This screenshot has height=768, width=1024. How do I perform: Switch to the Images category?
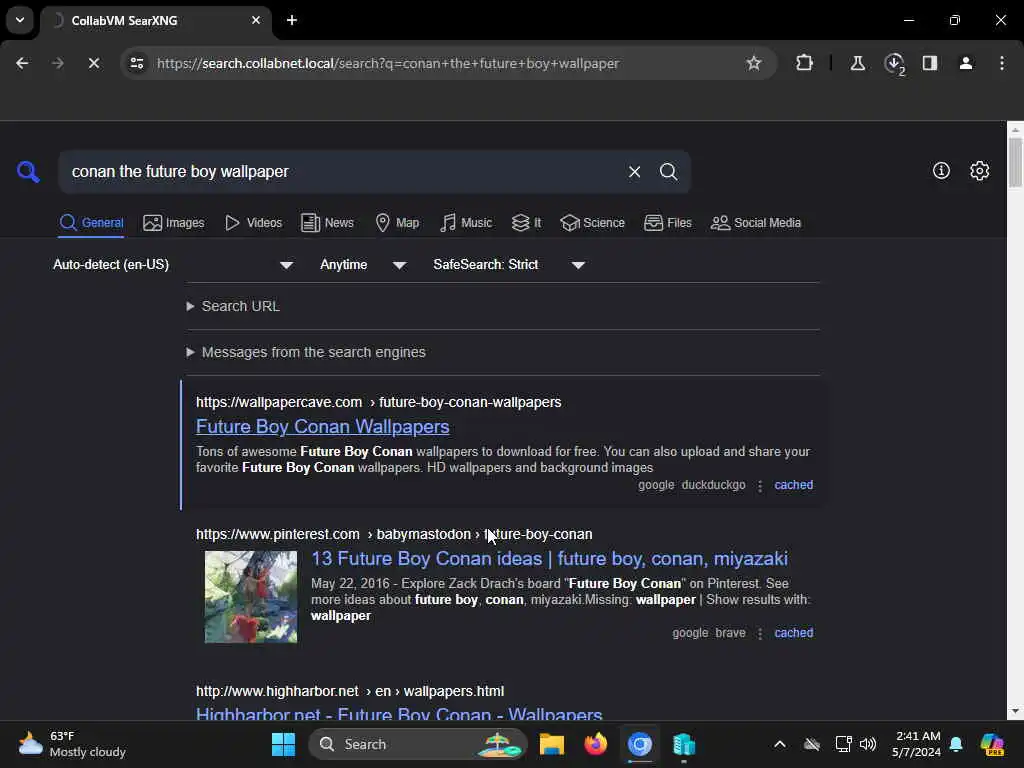pyautogui.click(x=174, y=223)
